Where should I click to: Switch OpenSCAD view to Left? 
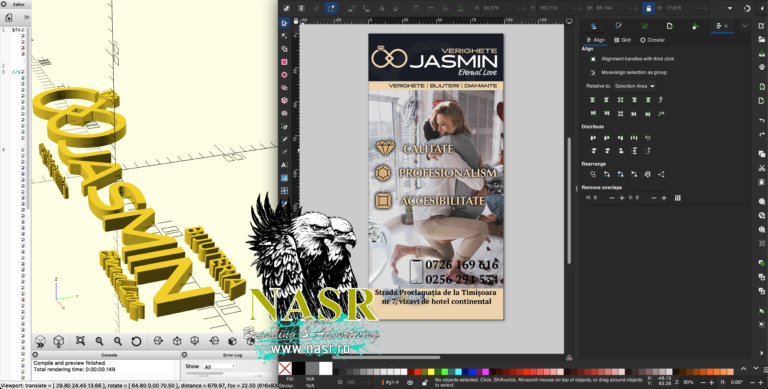tap(214, 341)
